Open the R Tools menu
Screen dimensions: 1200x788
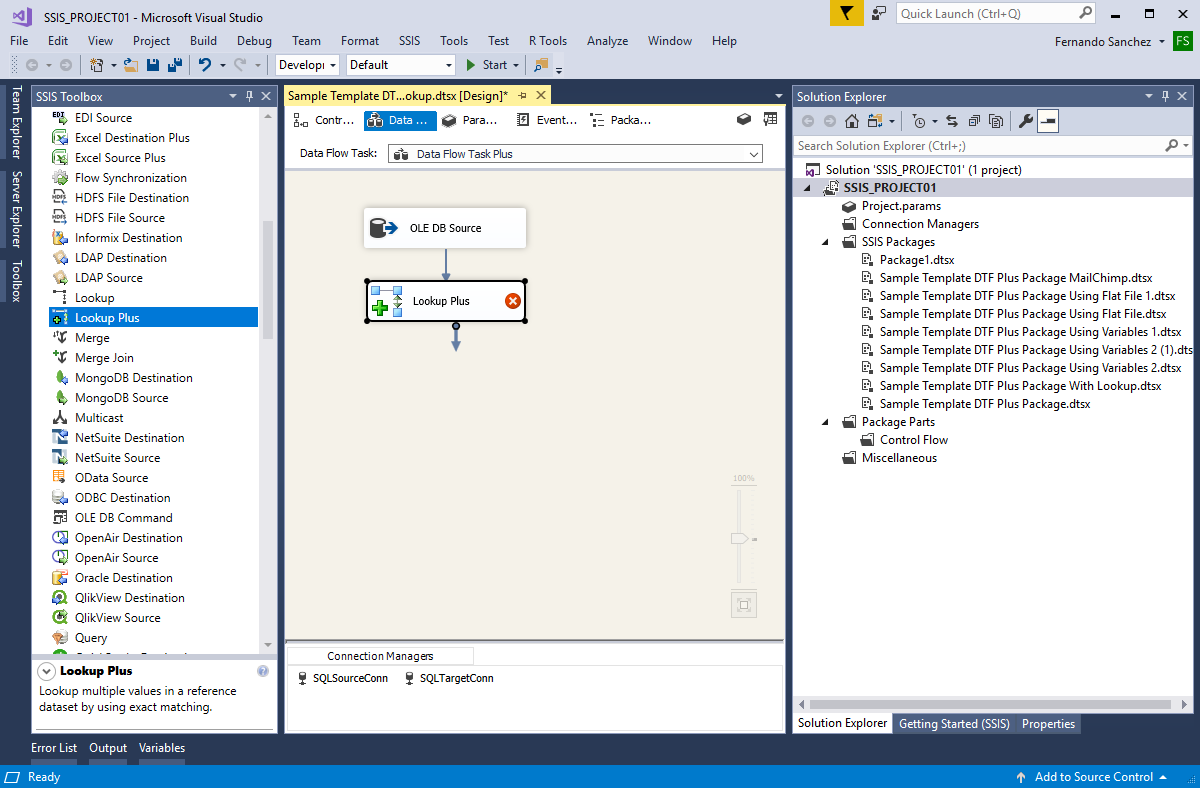pos(548,41)
